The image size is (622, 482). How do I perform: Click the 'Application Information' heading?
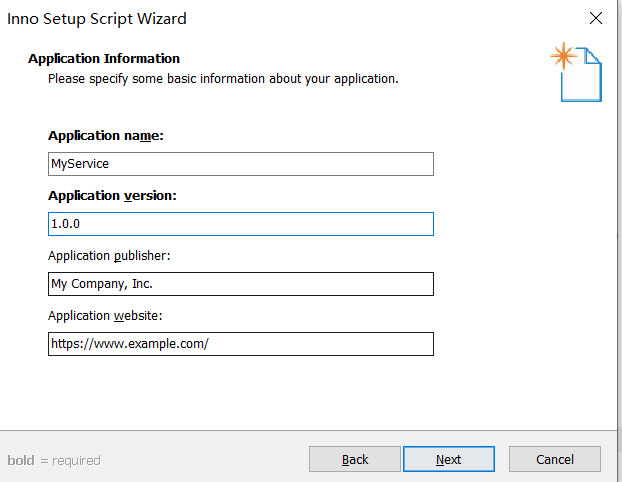click(x=104, y=59)
